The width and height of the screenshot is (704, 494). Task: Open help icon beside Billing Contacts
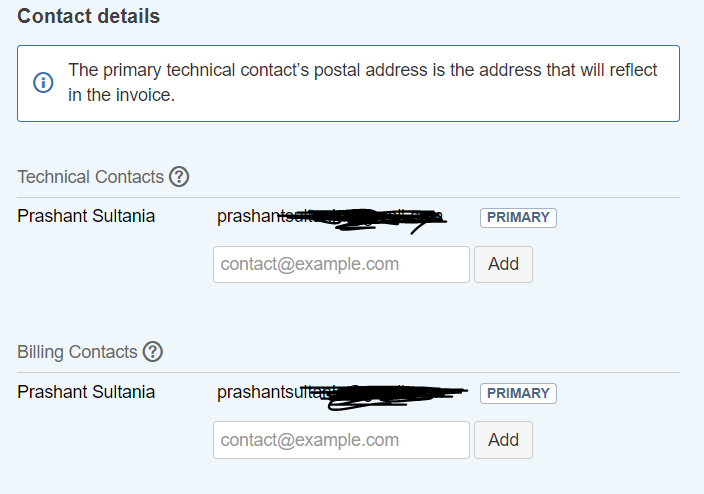(x=153, y=352)
